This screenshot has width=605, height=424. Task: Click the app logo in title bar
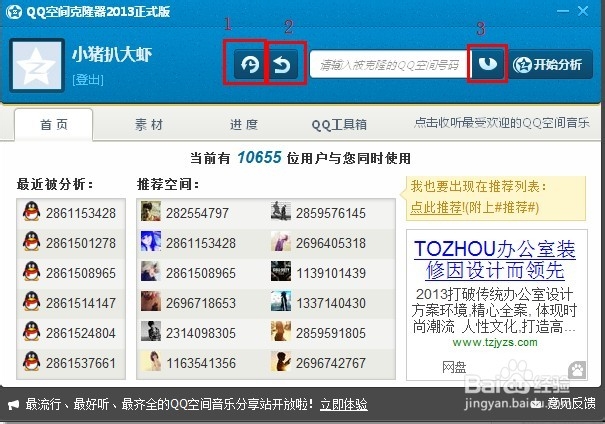(x=14, y=12)
